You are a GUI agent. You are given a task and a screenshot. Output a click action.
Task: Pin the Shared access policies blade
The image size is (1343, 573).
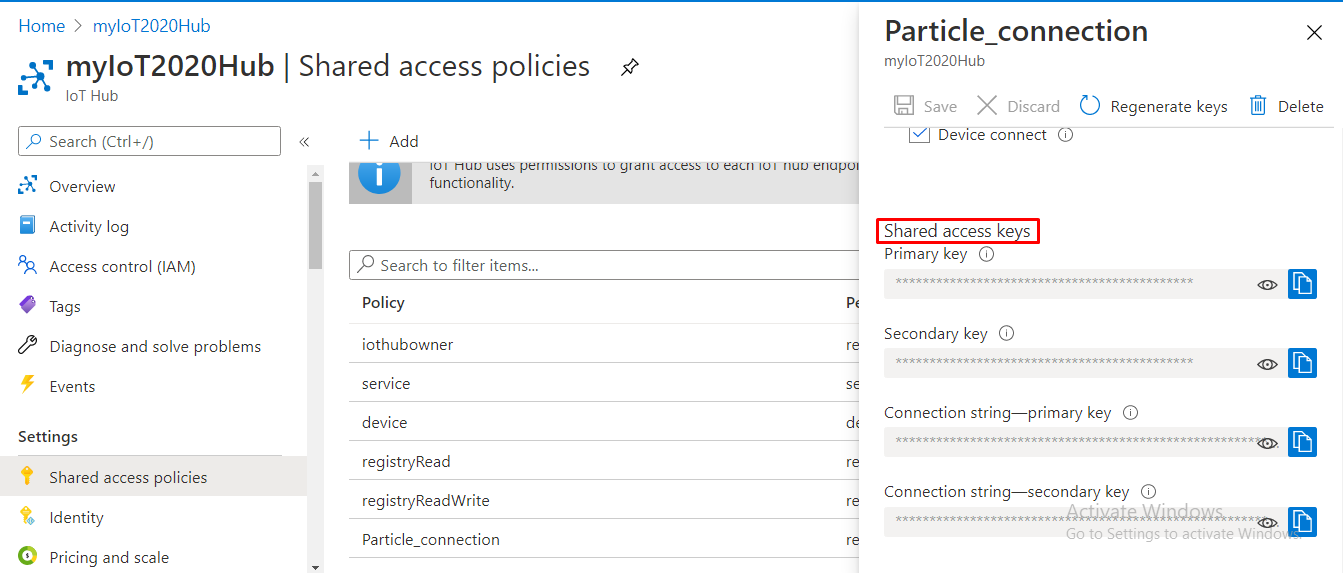[629, 68]
